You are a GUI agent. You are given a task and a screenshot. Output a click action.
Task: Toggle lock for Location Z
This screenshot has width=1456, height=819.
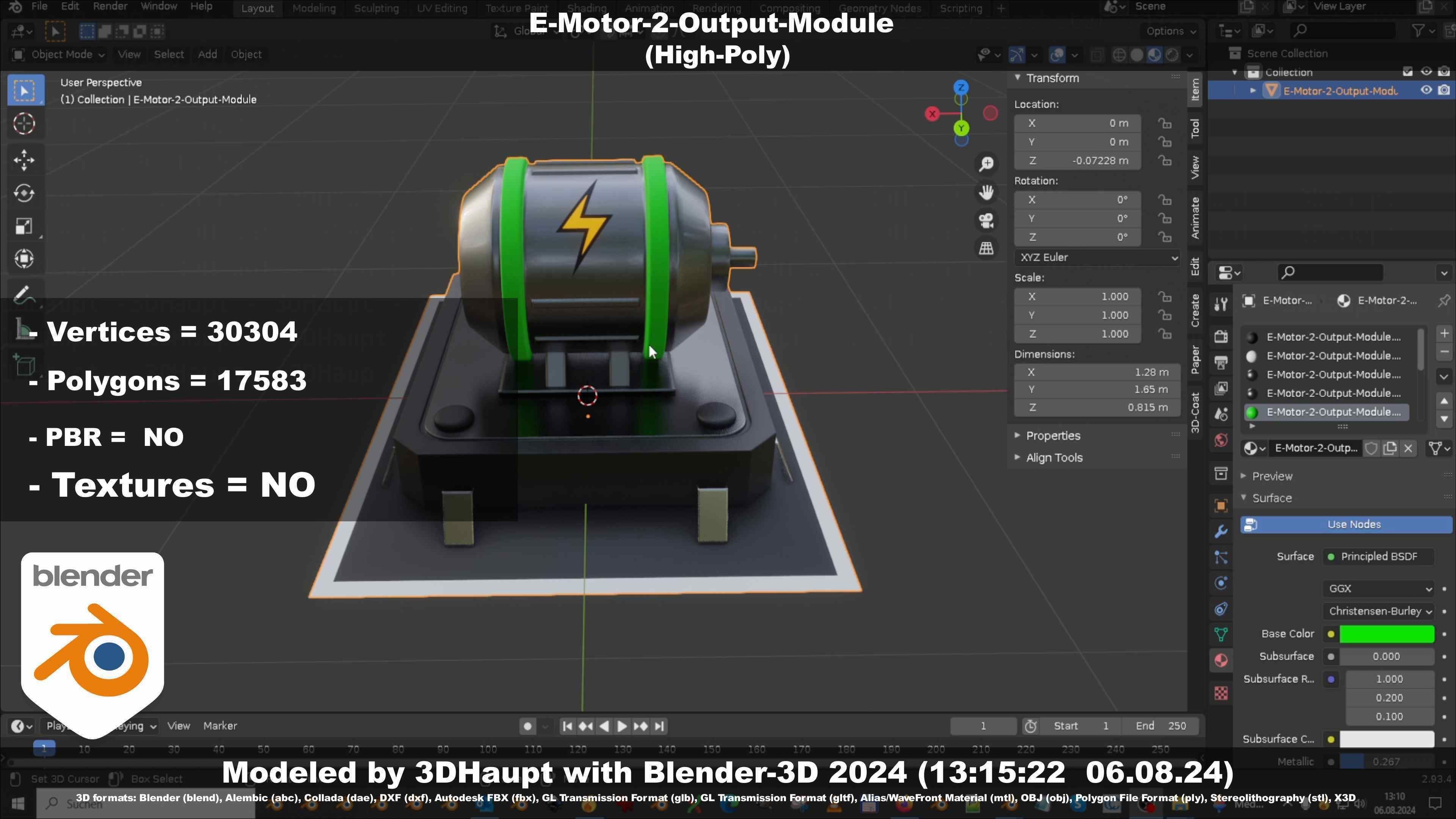tap(1164, 160)
